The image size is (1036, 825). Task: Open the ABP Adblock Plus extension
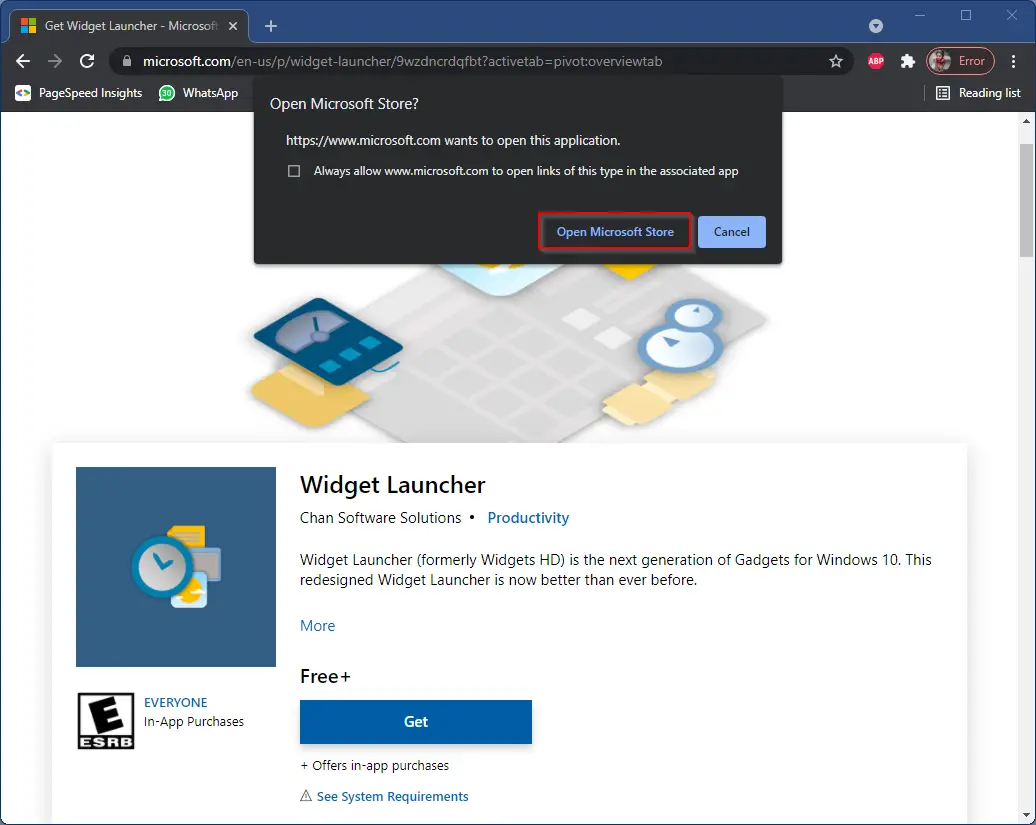[x=876, y=61]
